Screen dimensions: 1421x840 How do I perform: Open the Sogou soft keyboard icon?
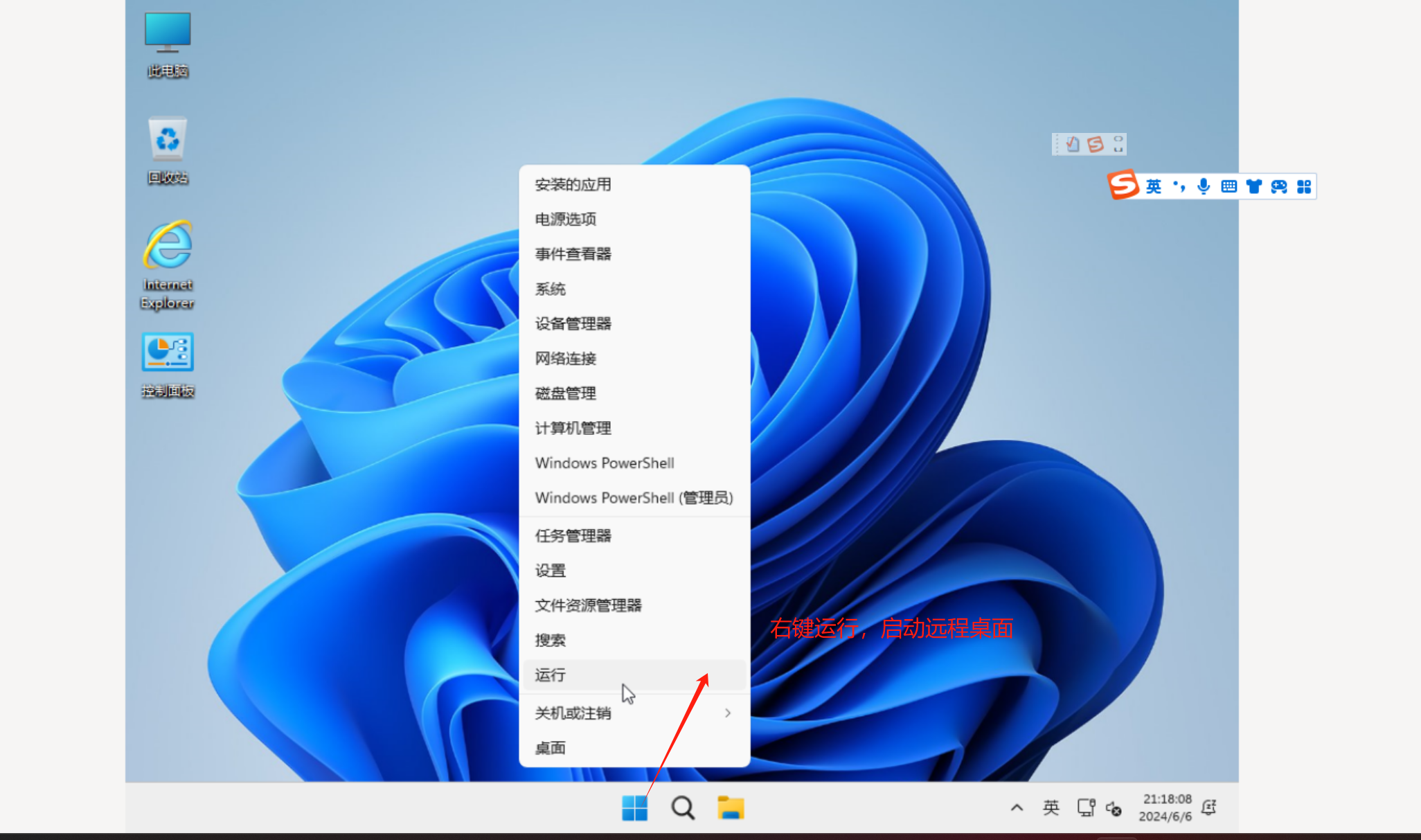[x=1228, y=186]
